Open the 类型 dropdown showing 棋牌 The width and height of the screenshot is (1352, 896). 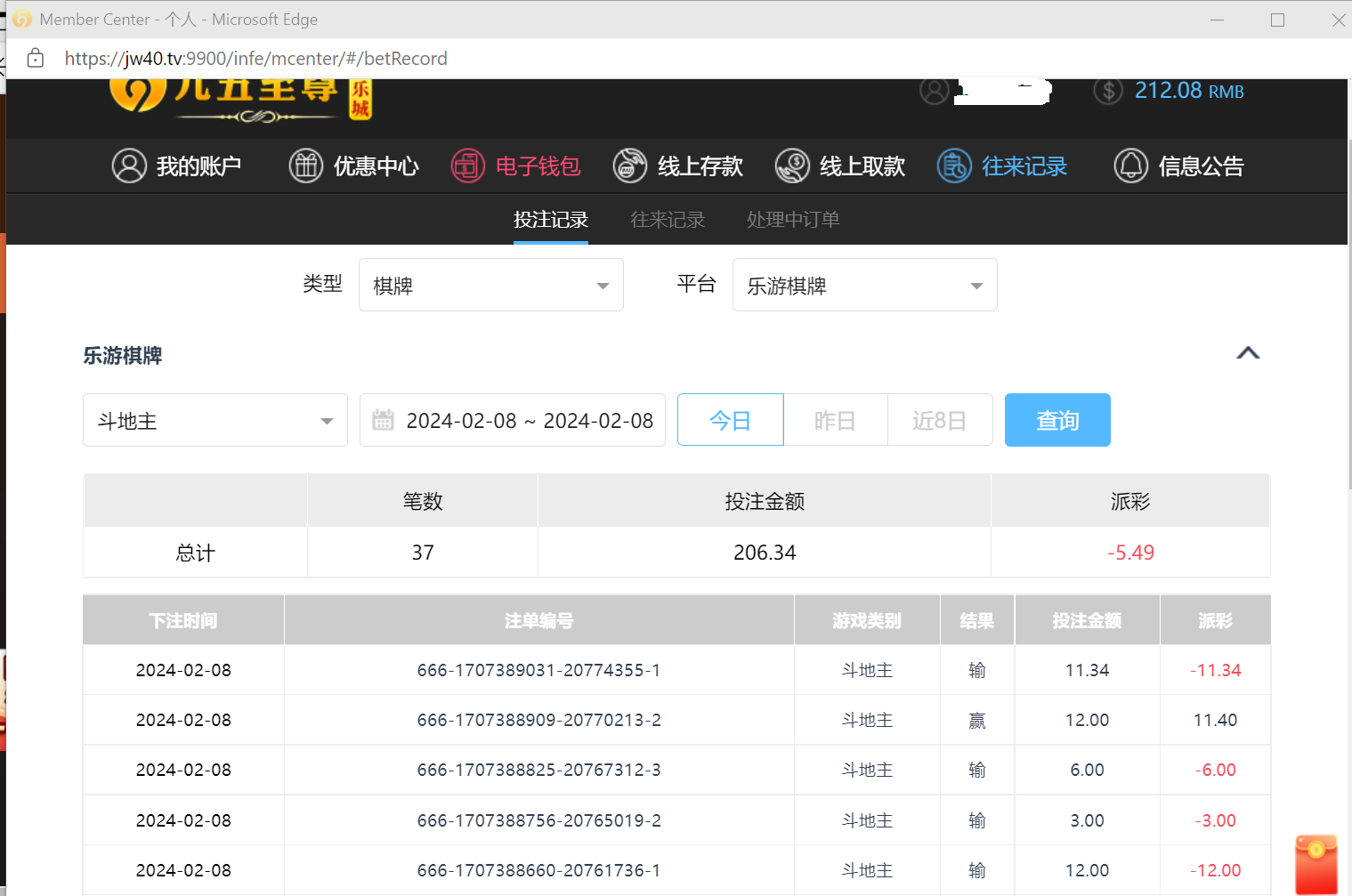coord(490,286)
